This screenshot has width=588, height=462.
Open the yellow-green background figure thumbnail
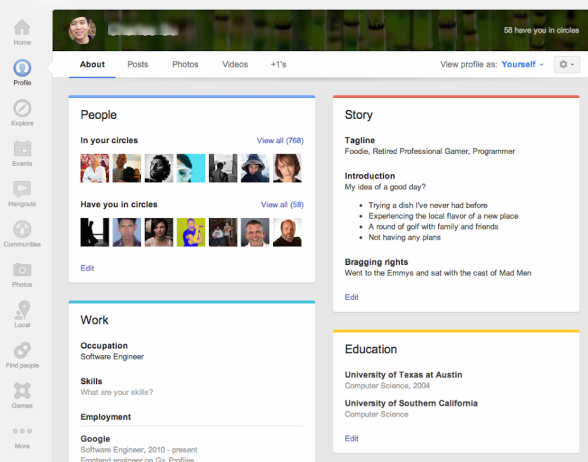[x=191, y=232]
